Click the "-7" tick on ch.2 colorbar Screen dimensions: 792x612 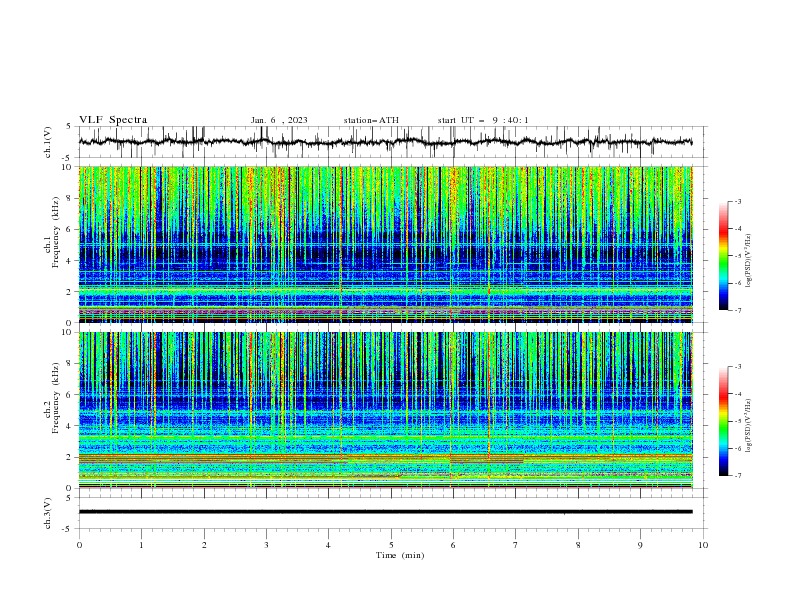pos(737,476)
